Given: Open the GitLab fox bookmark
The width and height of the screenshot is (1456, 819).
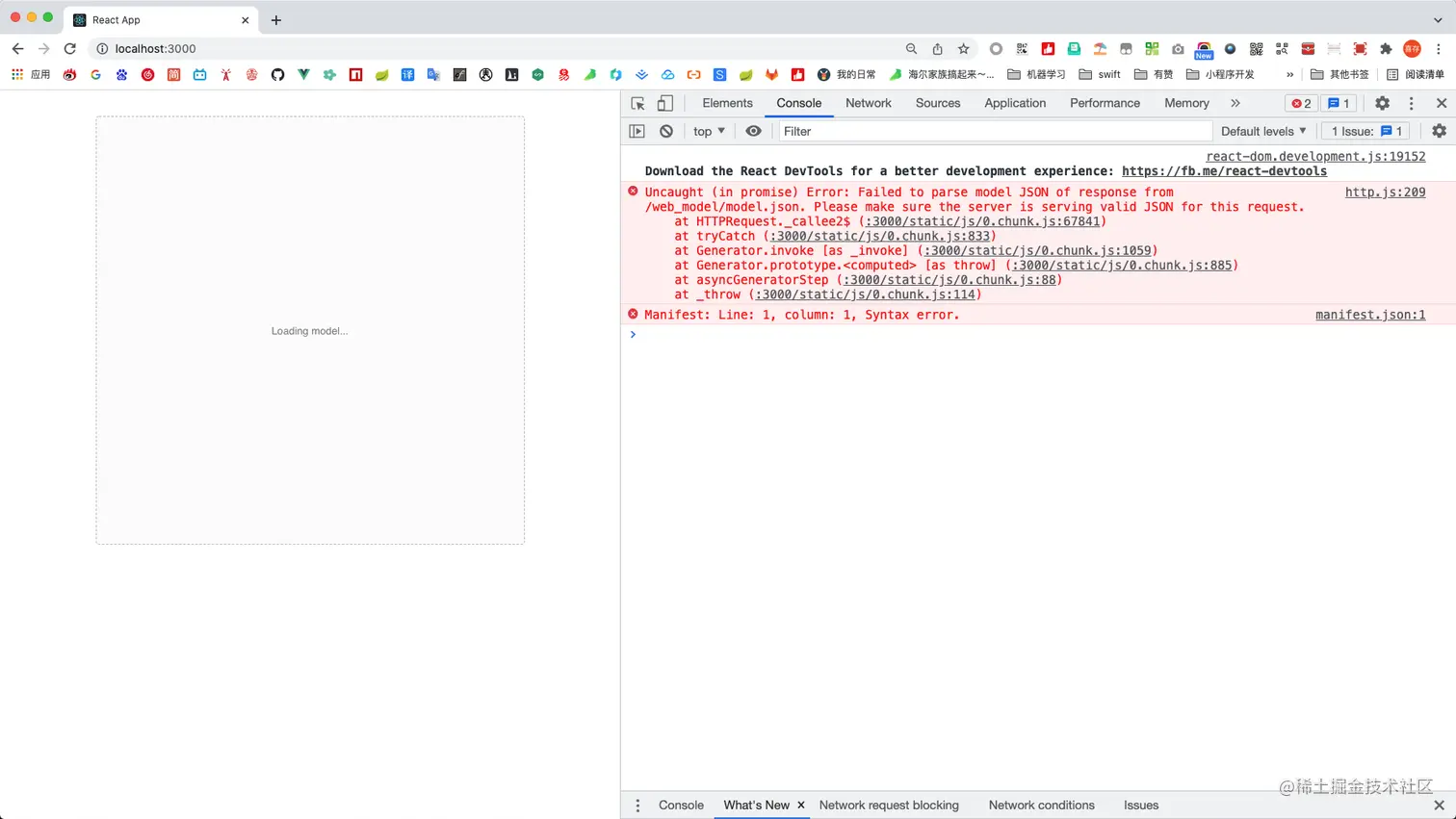Looking at the screenshot, I should click(771, 74).
